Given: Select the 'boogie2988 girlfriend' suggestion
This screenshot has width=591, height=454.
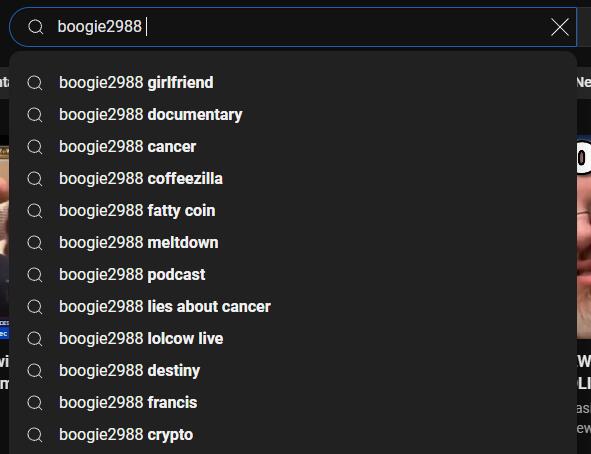Looking at the screenshot, I should pos(293,83).
